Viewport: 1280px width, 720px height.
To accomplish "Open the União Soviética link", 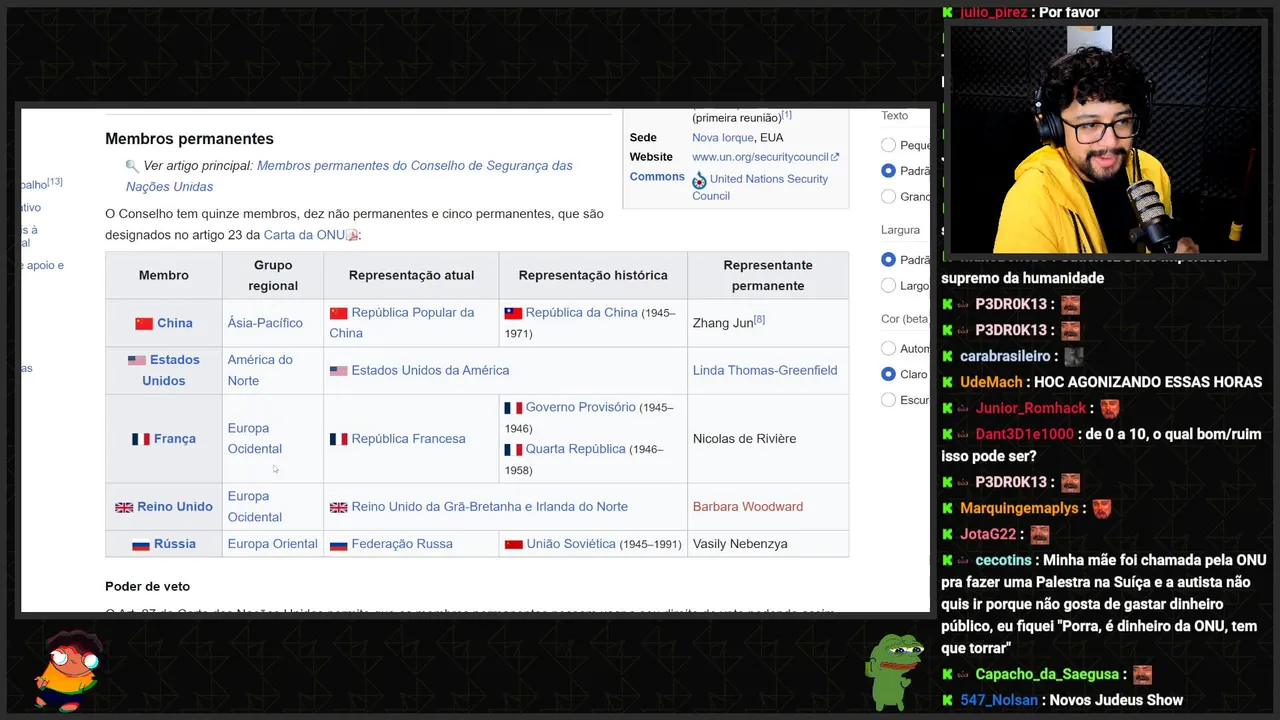I will click(571, 544).
